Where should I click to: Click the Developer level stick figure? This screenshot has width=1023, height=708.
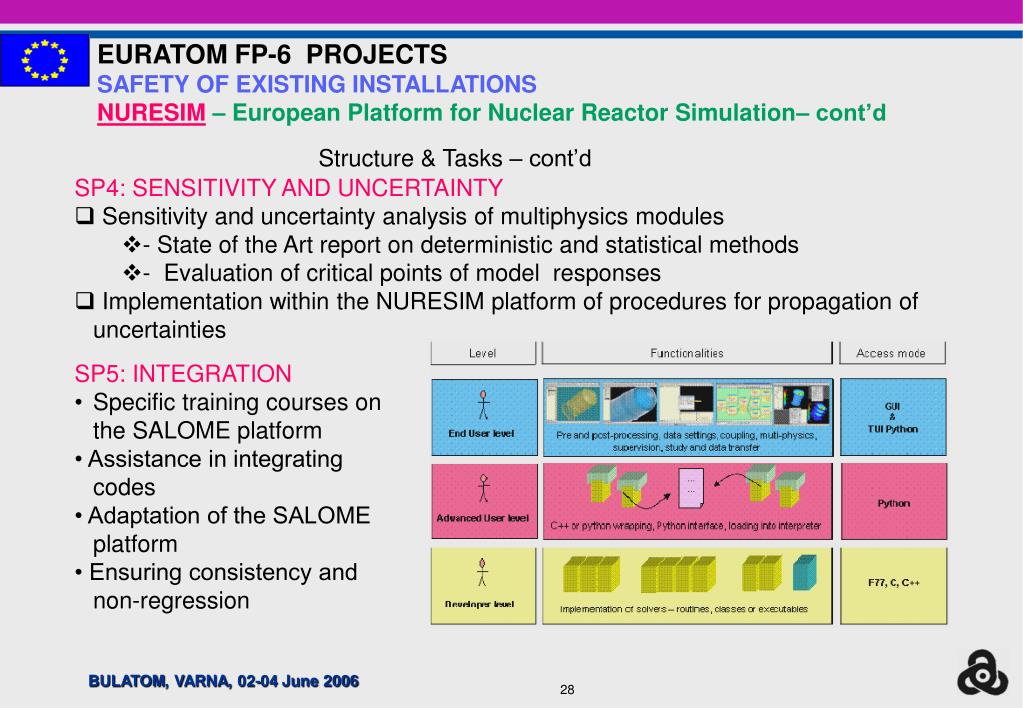pos(482,572)
